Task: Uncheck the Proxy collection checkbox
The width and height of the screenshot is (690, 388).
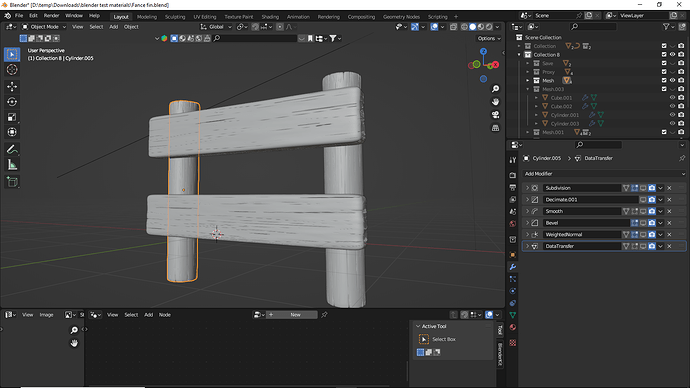Action: pos(664,72)
